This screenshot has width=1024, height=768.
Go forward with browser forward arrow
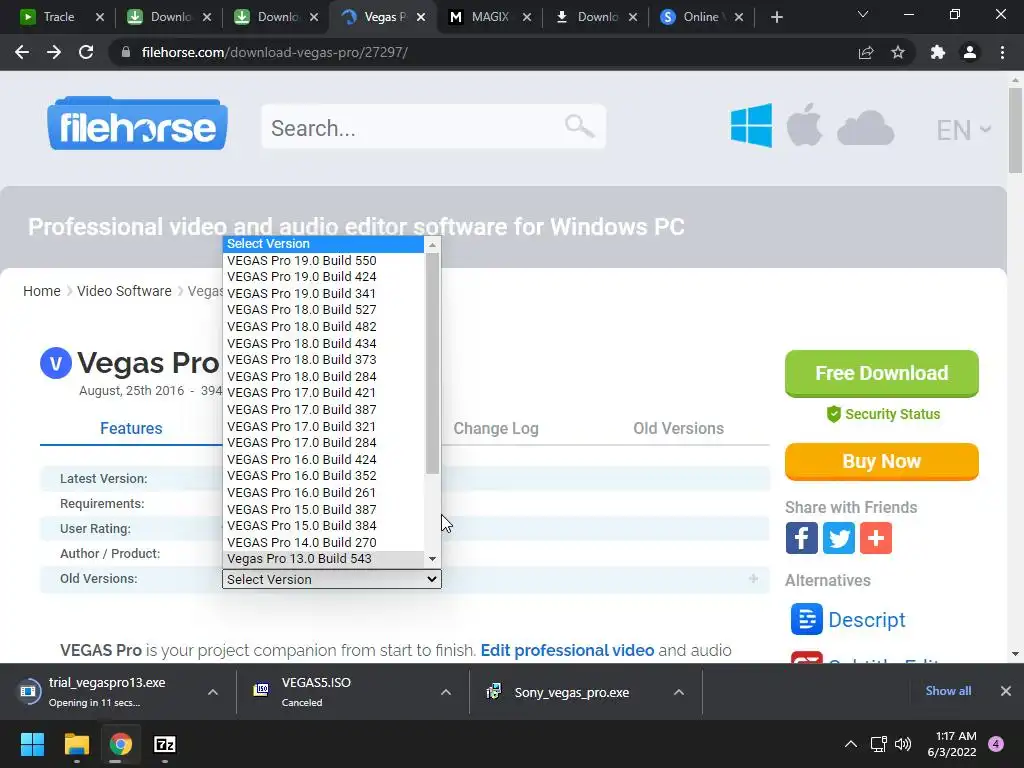54,52
